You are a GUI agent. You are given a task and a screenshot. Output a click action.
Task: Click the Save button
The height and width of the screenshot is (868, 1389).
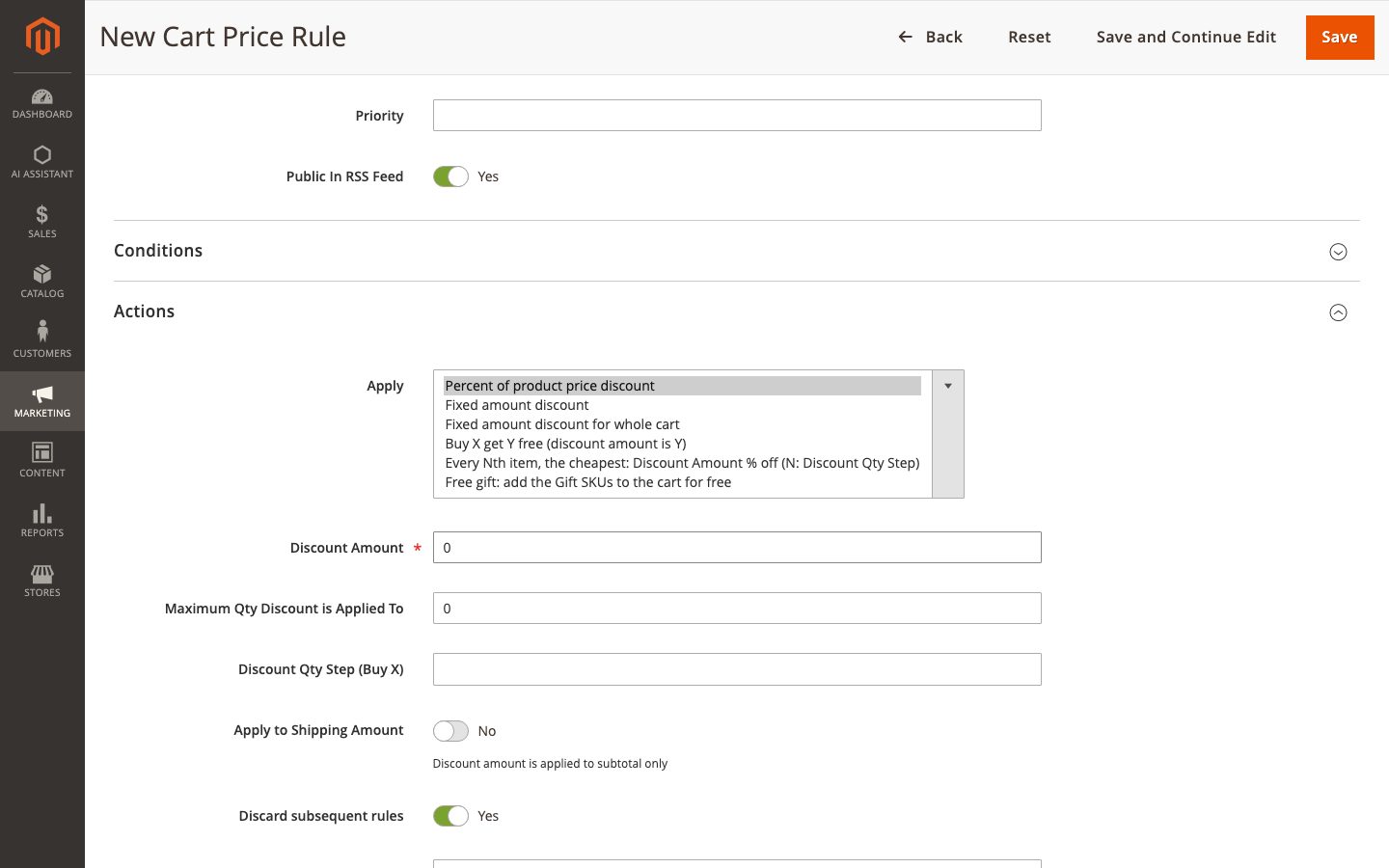1340,38
